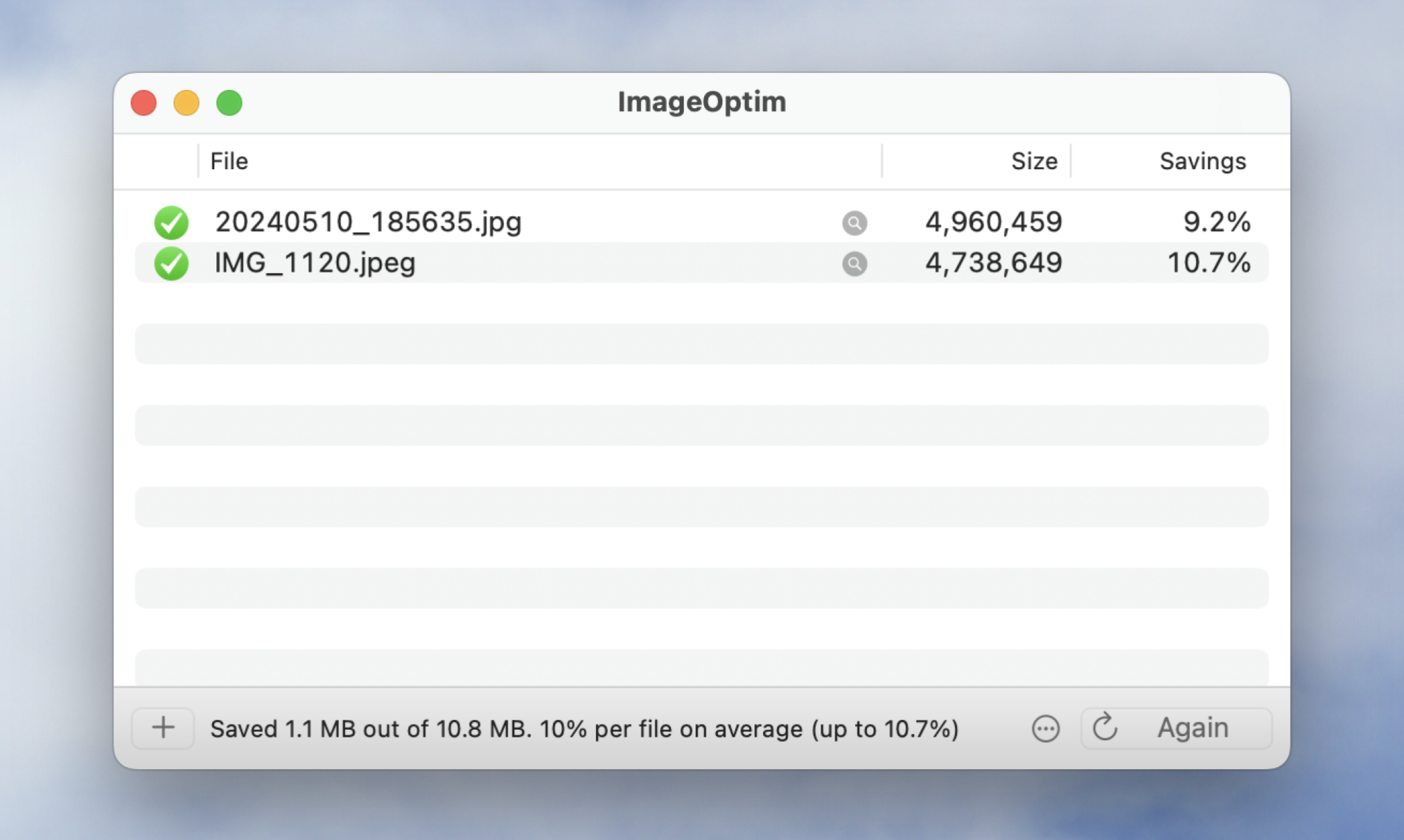1404x840 pixels.
Task: Click the 9.2% savings value
Action: 1218,222
